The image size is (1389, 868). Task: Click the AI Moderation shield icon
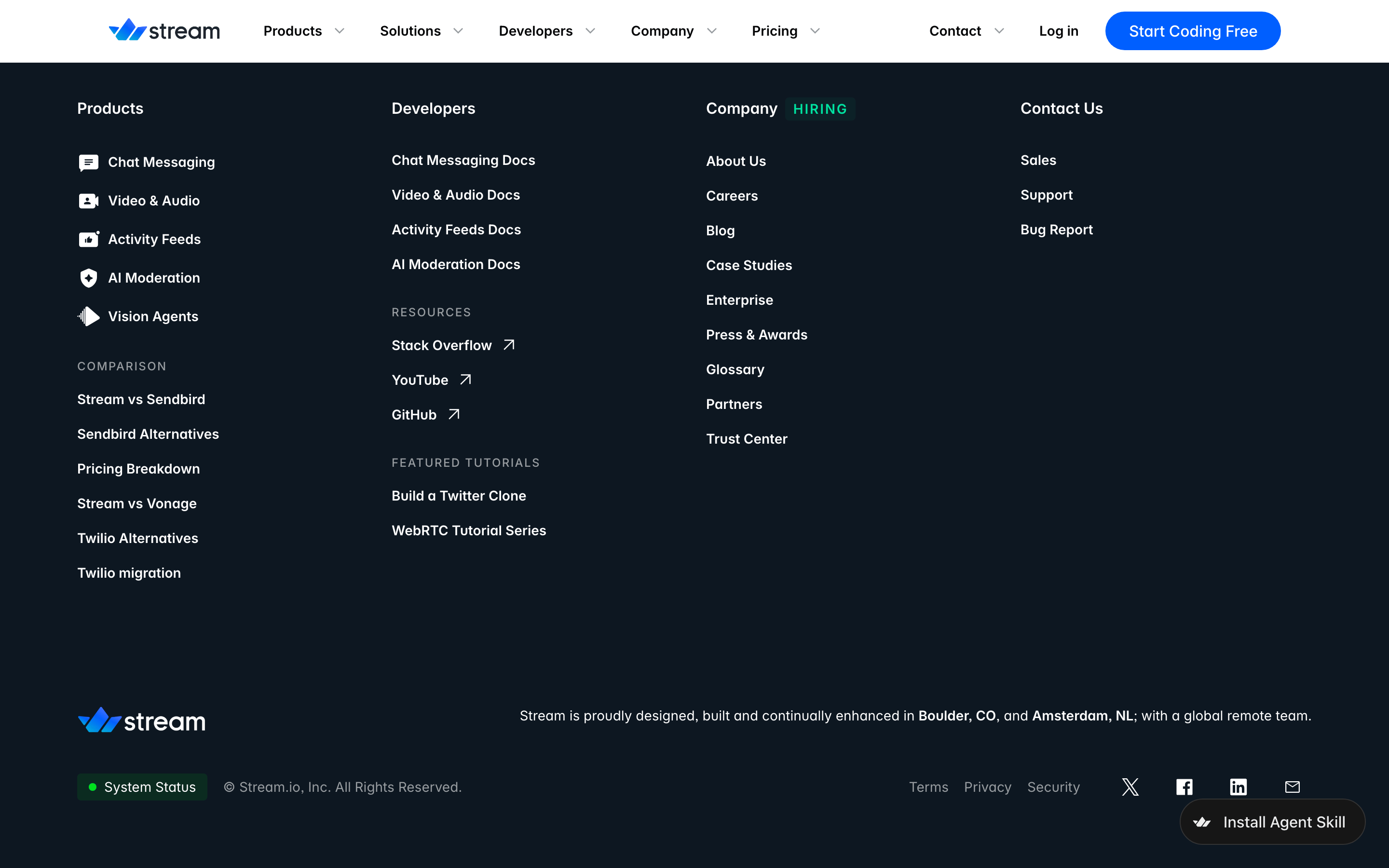pyautogui.click(x=88, y=278)
